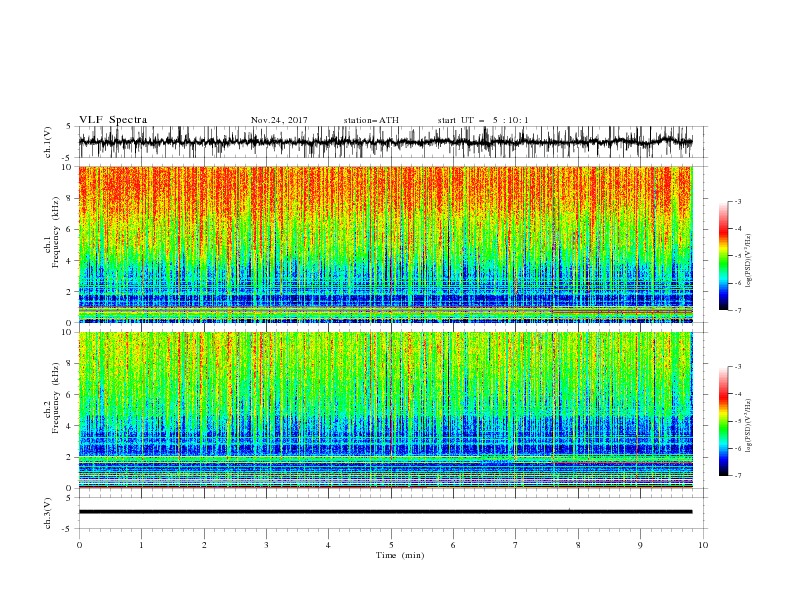Click the 'ch.3(V)' axis label
Image resolution: width=792 pixels, height=612 pixels.
[48, 513]
